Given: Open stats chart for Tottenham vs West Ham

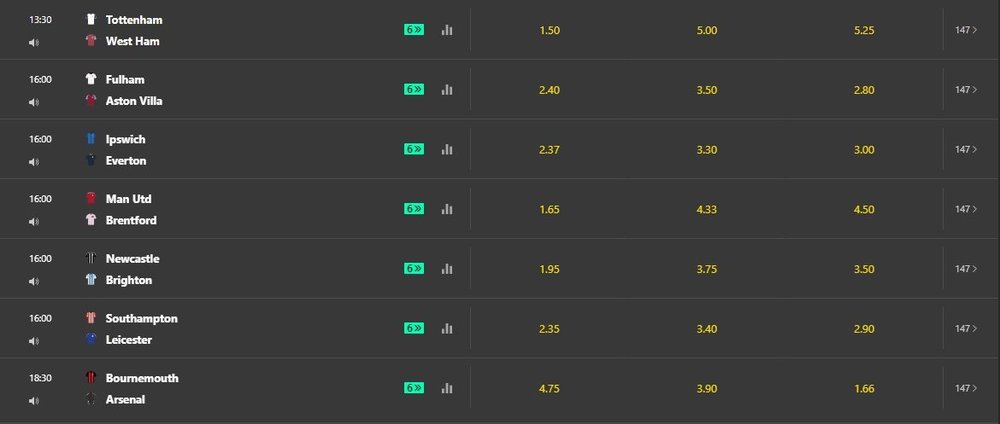Looking at the screenshot, I should [447, 30].
